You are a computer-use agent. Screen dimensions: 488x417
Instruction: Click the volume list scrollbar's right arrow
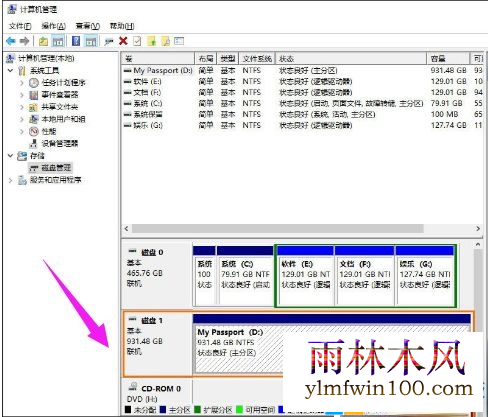pyautogui.click(x=478, y=228)
